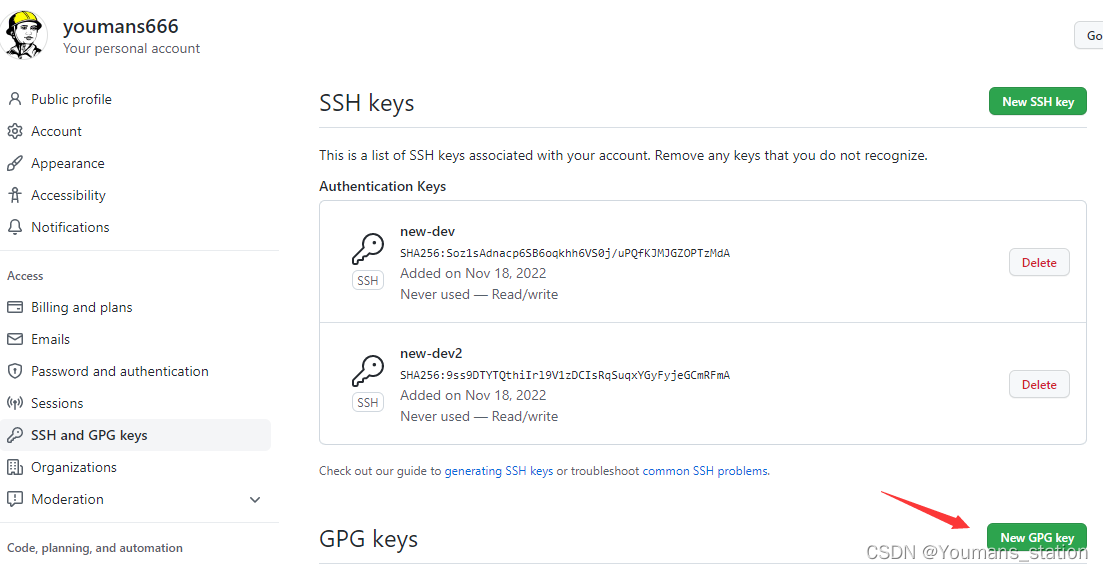Delete the new-dev SSH key
Viewport: 1103px width, 571px height.
(x=1039, y=262)
